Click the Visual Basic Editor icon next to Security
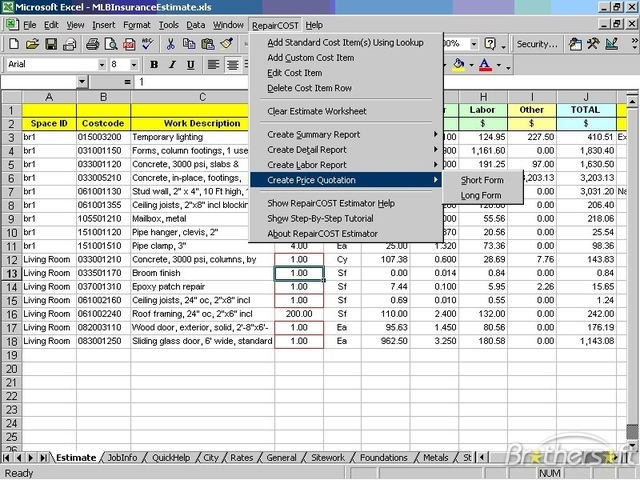The image size is (640, 480). [575, 44]
